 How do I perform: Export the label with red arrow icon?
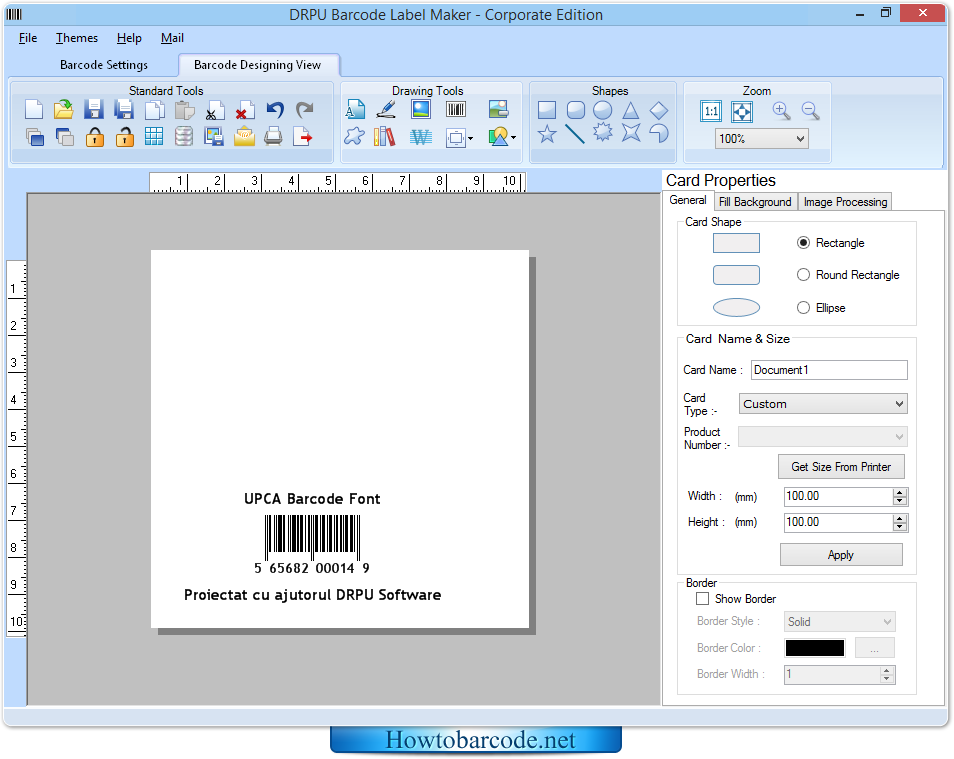click(302, 137)
